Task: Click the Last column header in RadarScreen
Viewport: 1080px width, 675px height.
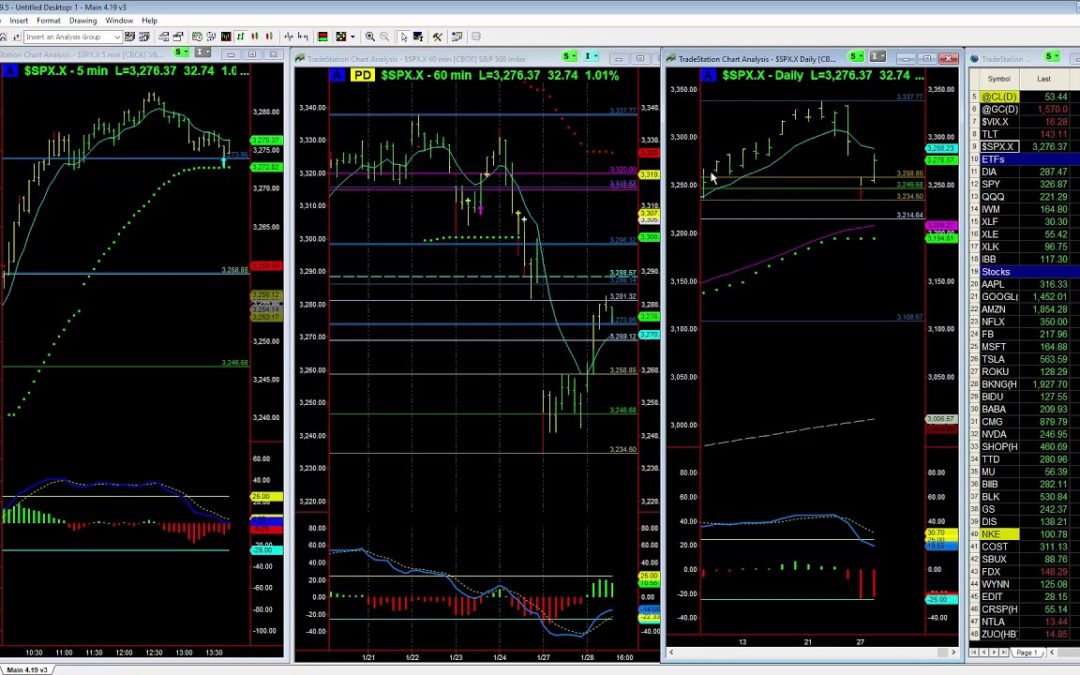Action: point(1044,79)
